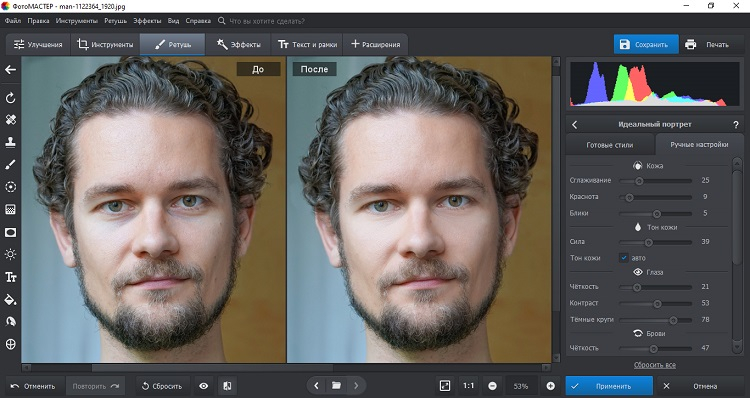Click the Применить button

point(609,386)
